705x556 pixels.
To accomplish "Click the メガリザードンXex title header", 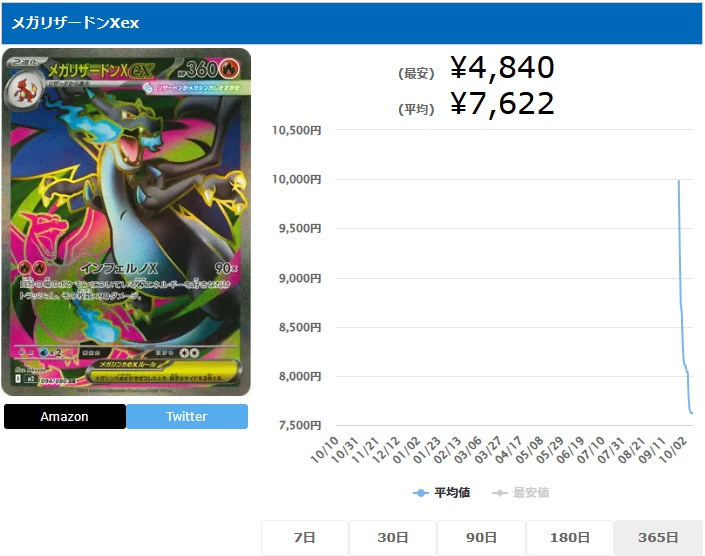I will pyautogui.click(x=75, y=23).
